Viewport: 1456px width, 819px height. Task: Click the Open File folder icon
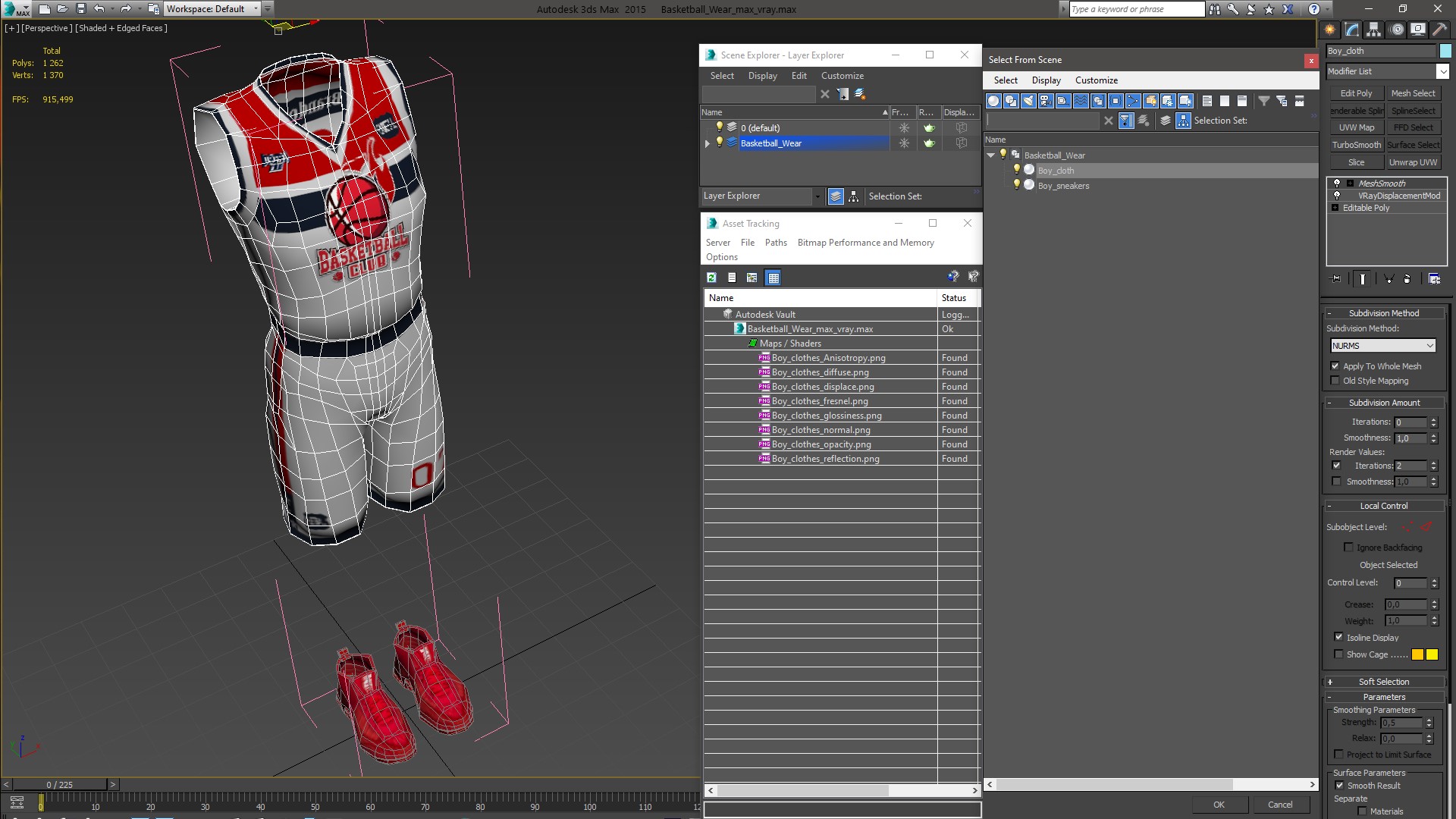62,9
